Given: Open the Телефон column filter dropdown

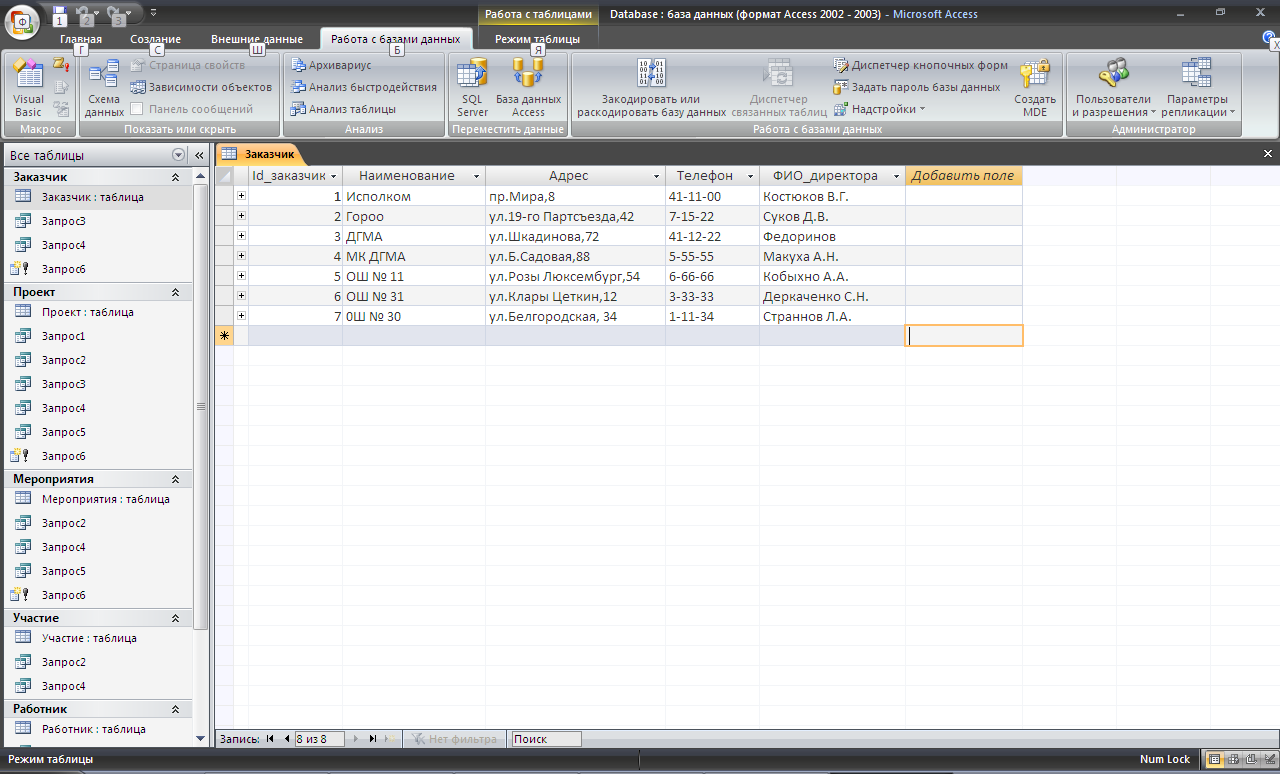Looking at the screenshot, I should click(x=751, y=176).
